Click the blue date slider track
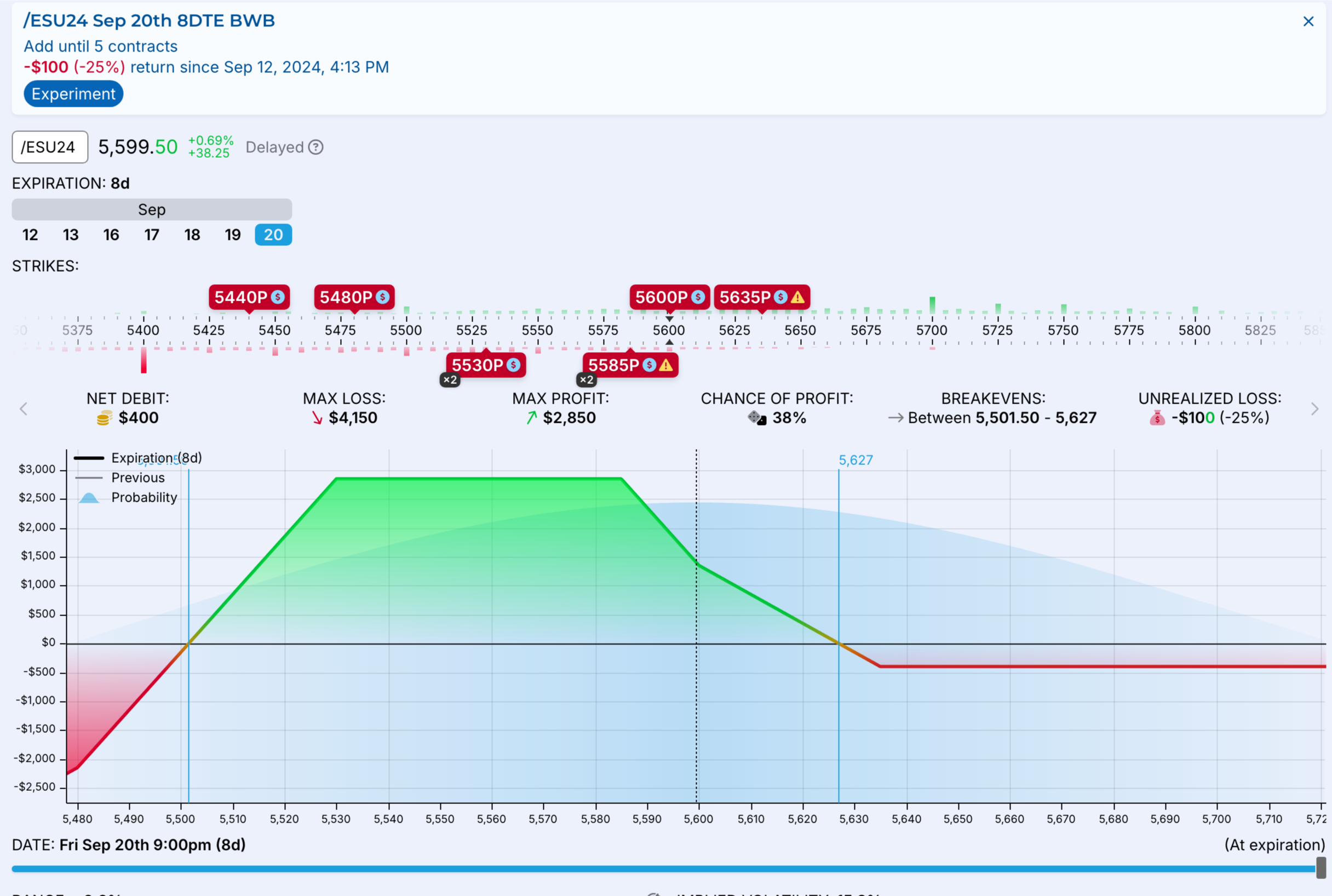The width and height of the screenshot is (1332, 896). [x=663, y=869]
